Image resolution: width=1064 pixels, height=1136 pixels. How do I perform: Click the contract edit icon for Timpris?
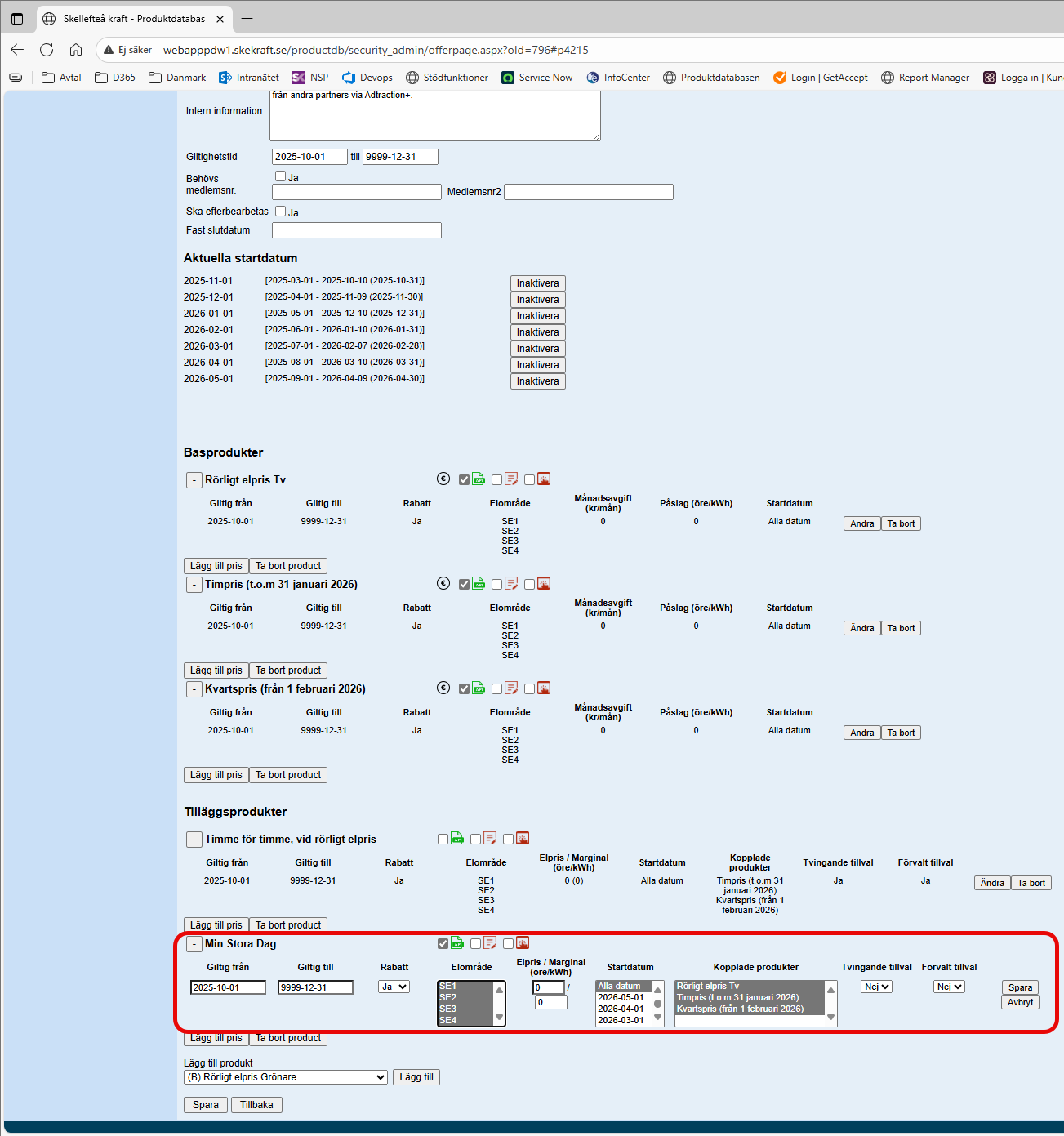click(x=511, y=583)
